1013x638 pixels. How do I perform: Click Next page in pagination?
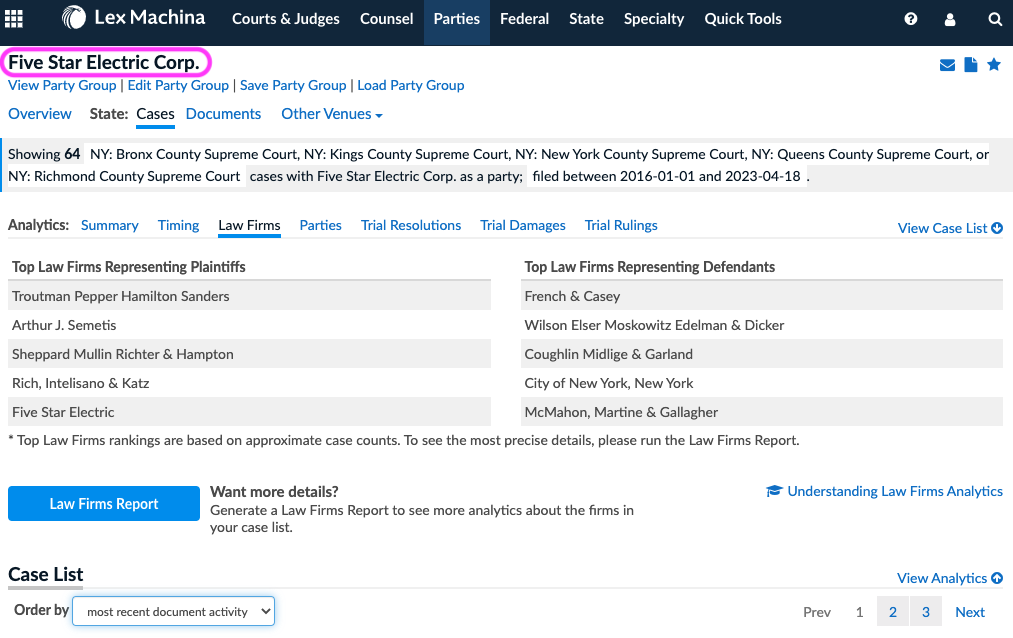[969, 612]
